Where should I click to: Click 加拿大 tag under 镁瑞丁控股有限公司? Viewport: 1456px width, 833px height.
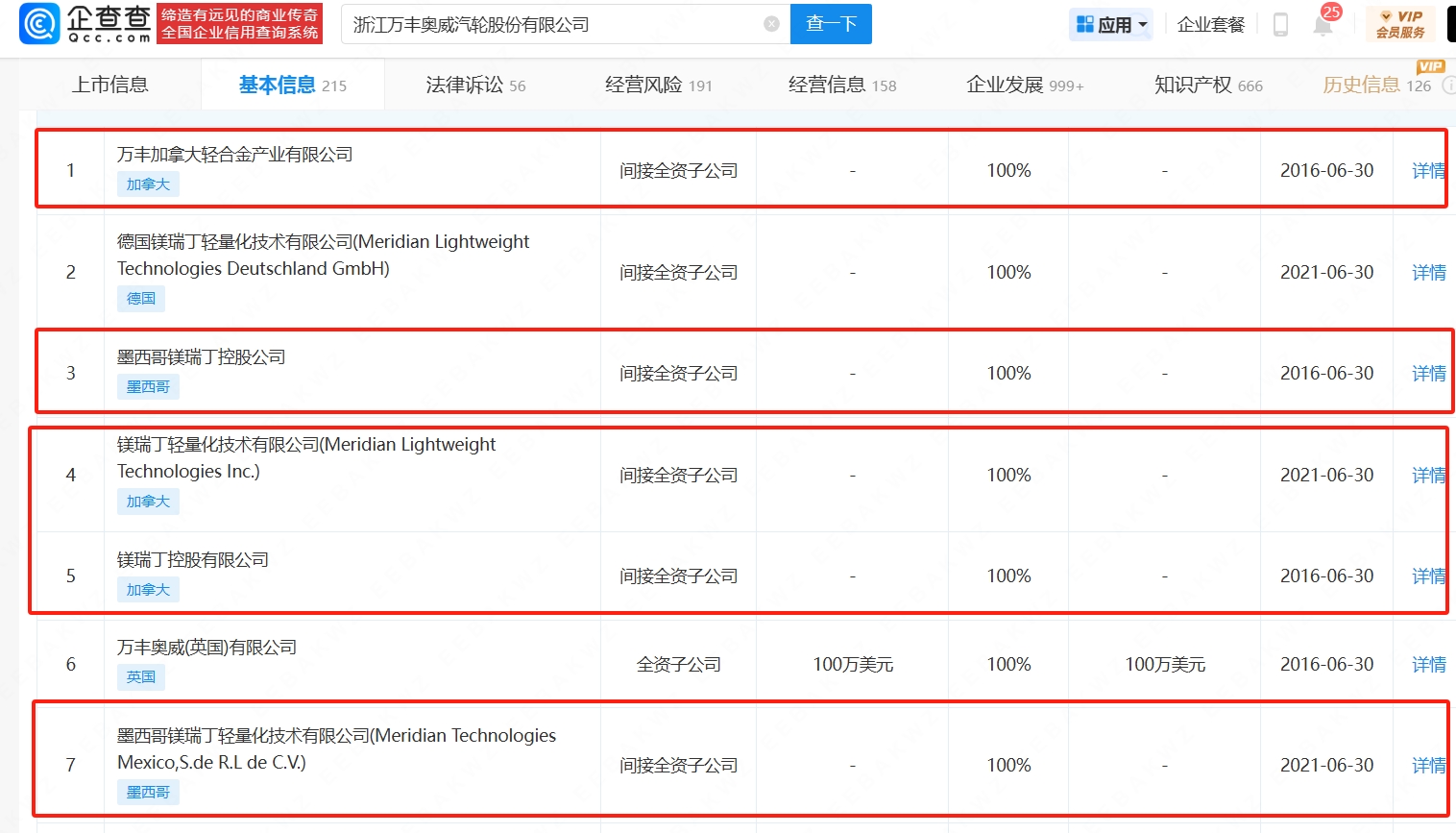point(148,590)
